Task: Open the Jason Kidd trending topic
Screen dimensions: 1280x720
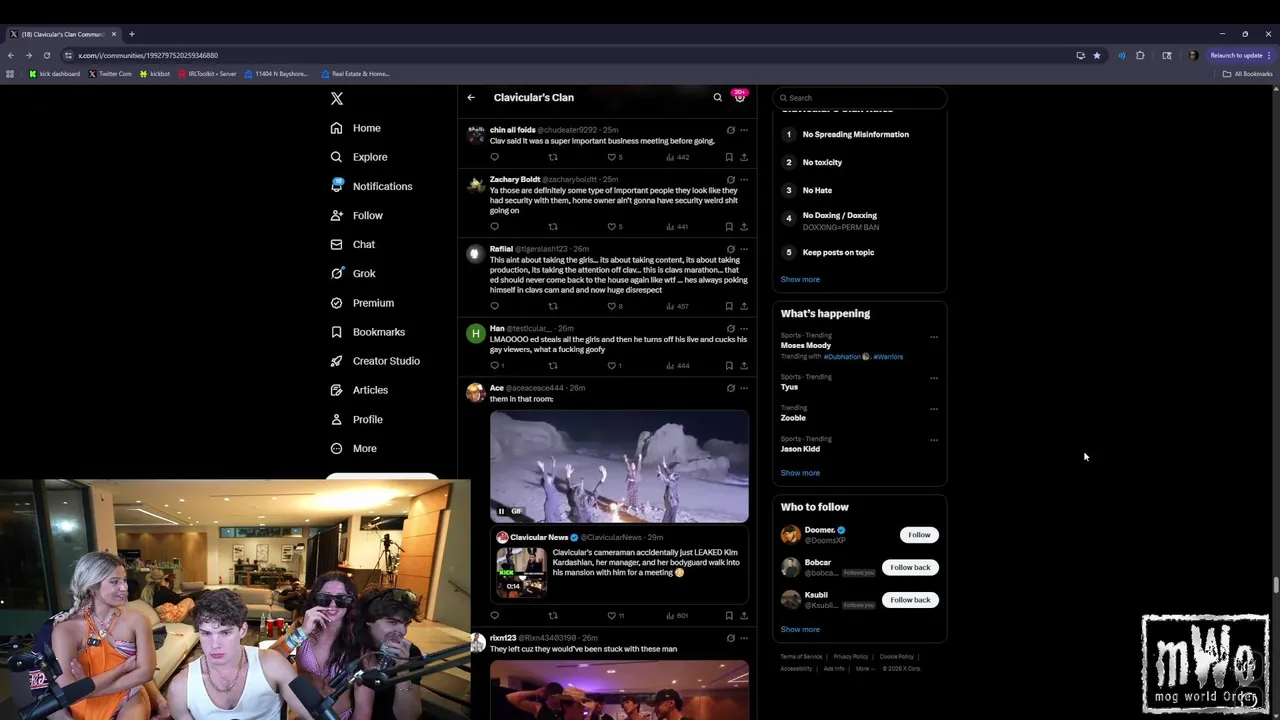Action: 800,449
